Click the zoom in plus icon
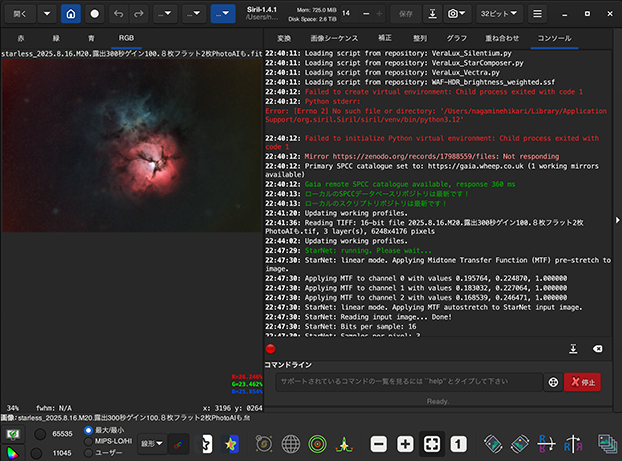Screen dimensions: 622x461 point(406,443)
